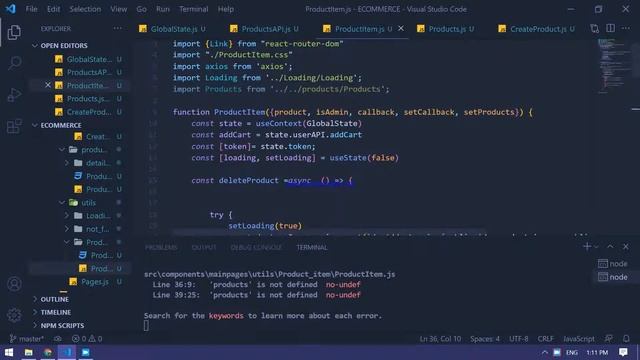Click the taskbar clock showing 1:11 PM
This screenshot has width=640, height=360.
pos(597,352)
